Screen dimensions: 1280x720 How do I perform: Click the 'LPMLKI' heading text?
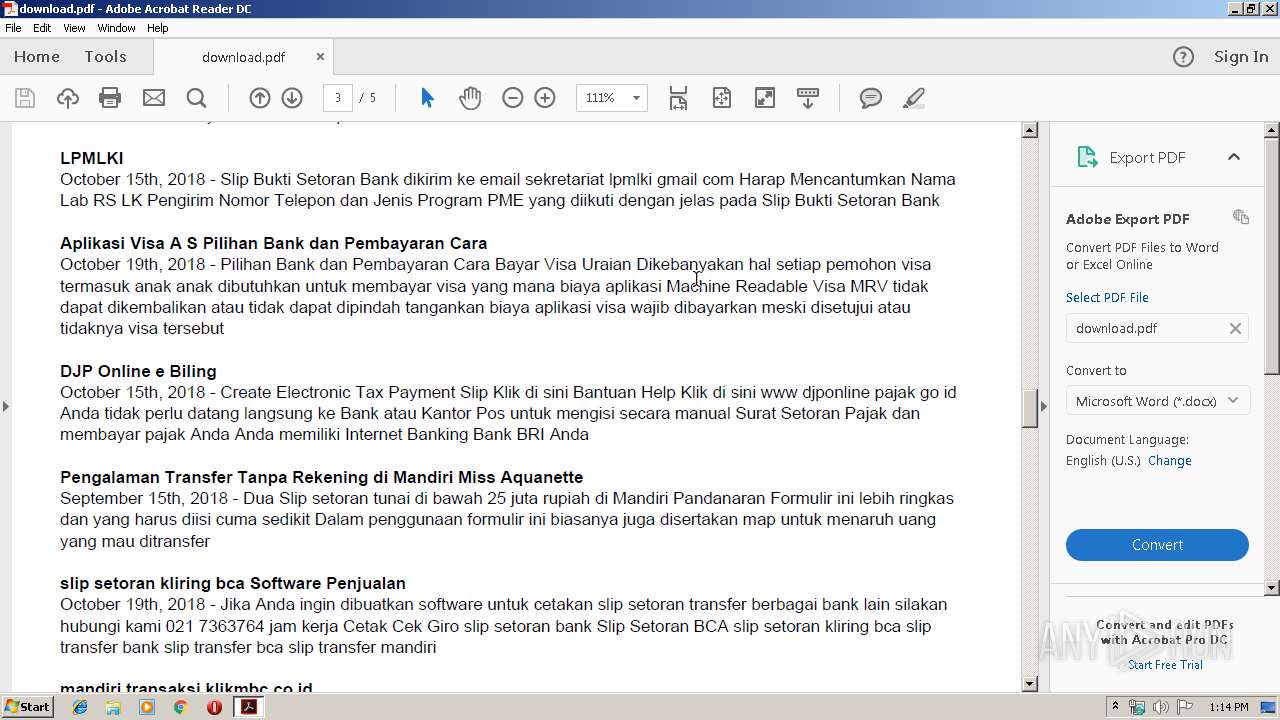point(92,158)
